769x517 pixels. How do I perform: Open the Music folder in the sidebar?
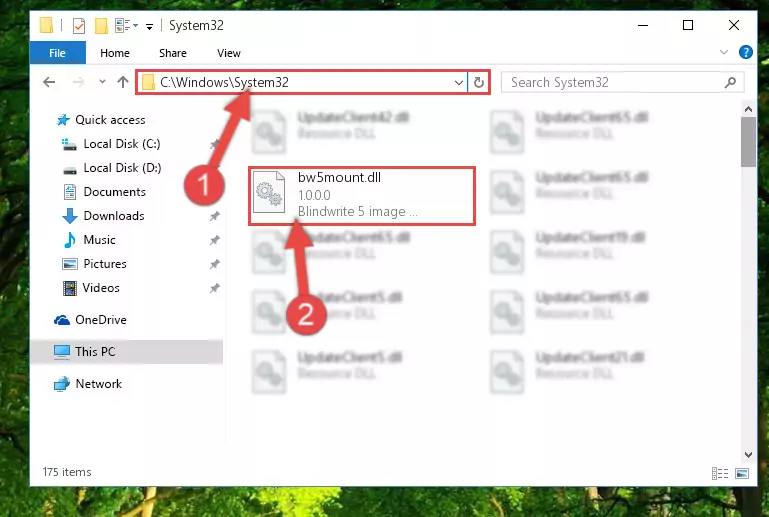pyautogui.click(x=99, y=240)
